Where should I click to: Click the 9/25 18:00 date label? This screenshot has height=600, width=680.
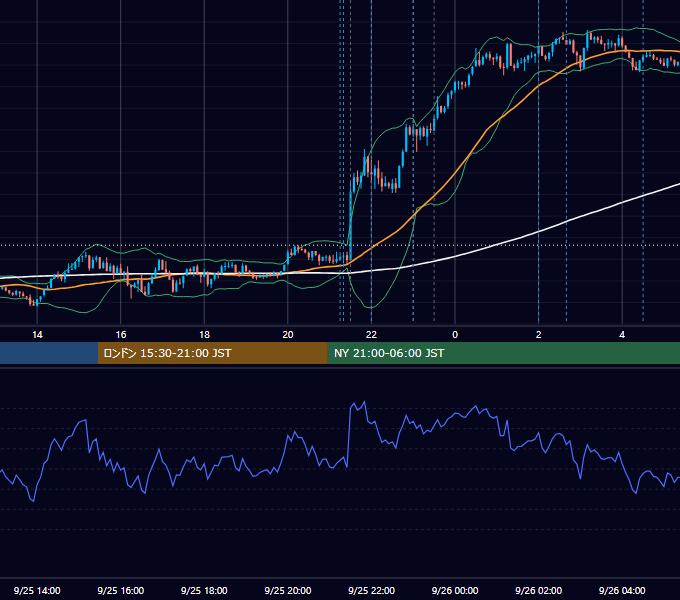[204, 590]
